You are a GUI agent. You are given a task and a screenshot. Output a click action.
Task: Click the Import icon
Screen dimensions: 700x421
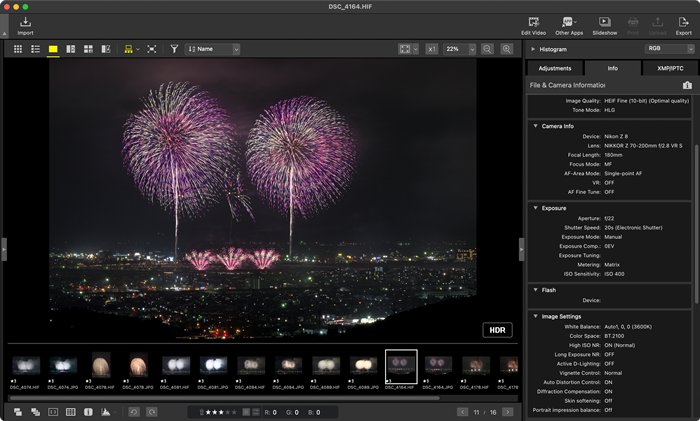[25, 22]
